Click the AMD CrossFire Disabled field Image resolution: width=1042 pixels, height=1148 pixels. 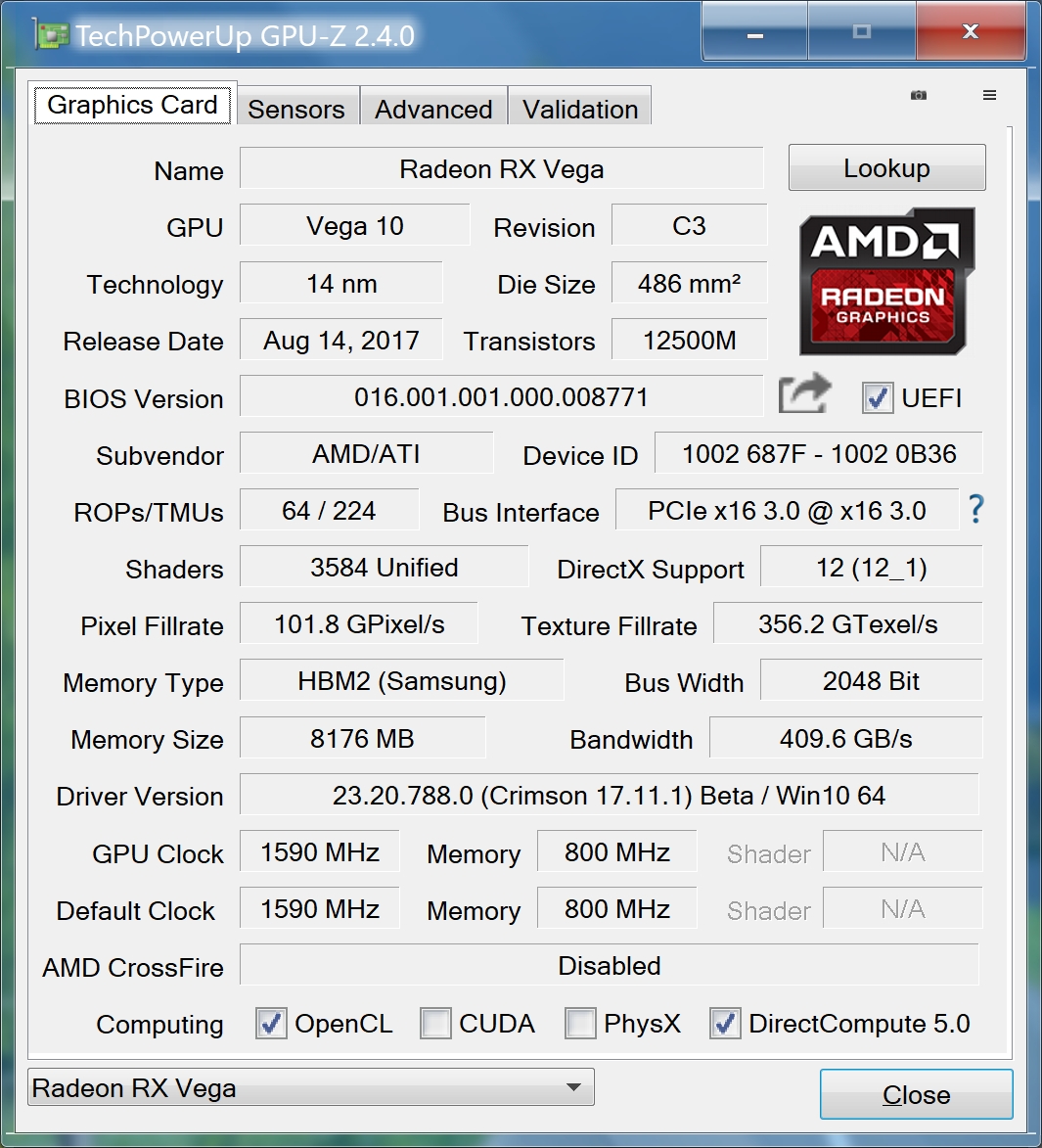click(610, 966)
